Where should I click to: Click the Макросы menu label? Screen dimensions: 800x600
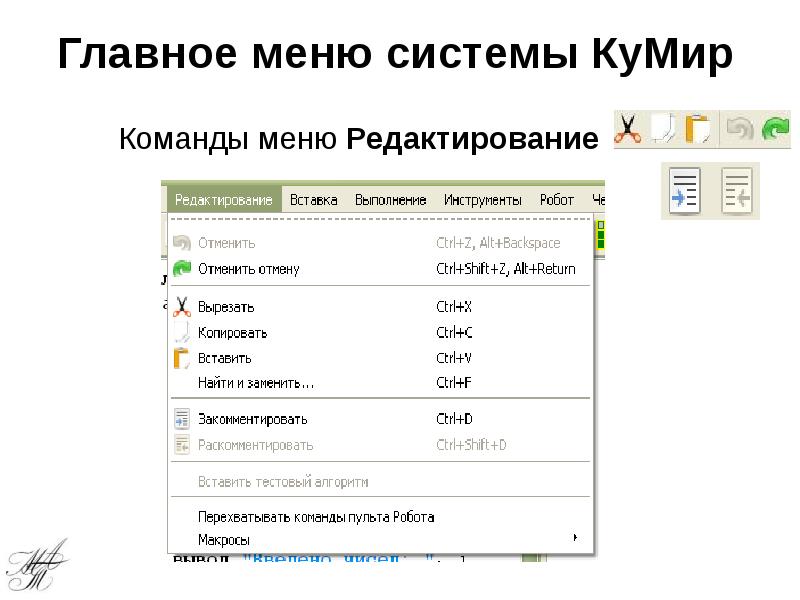(x=223, y=540)
